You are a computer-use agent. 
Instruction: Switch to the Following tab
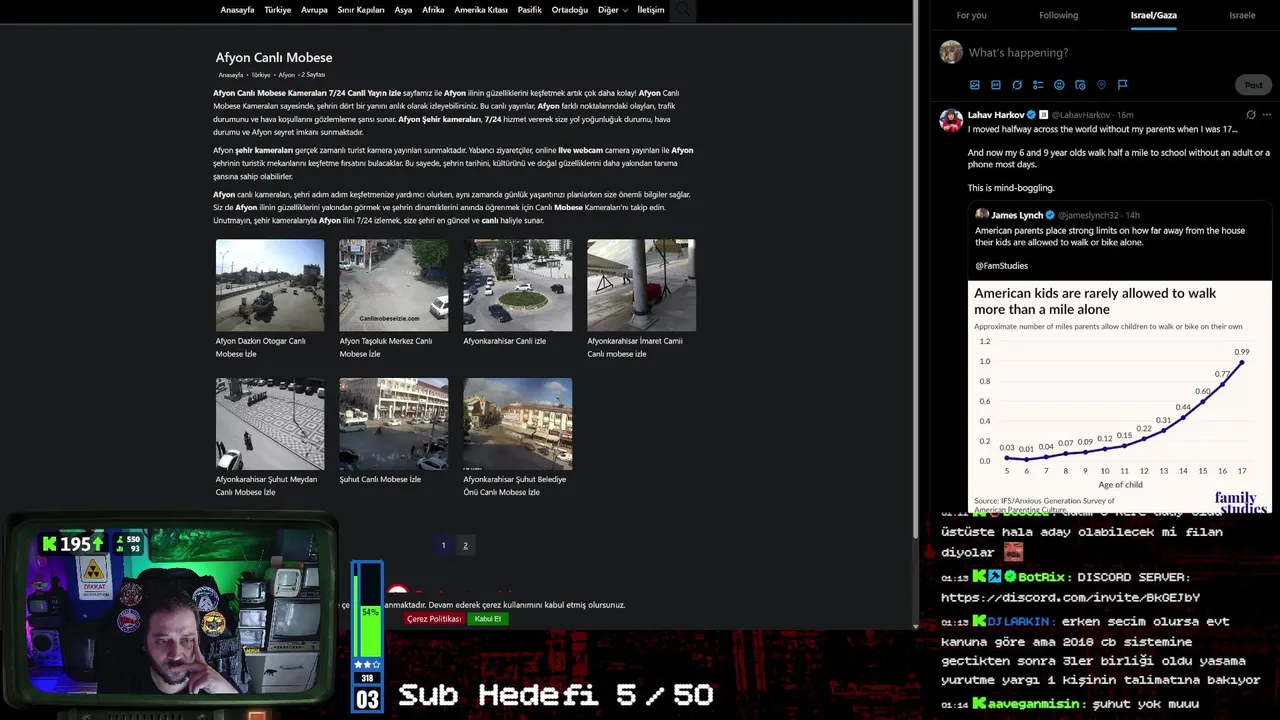(1058, 15)
